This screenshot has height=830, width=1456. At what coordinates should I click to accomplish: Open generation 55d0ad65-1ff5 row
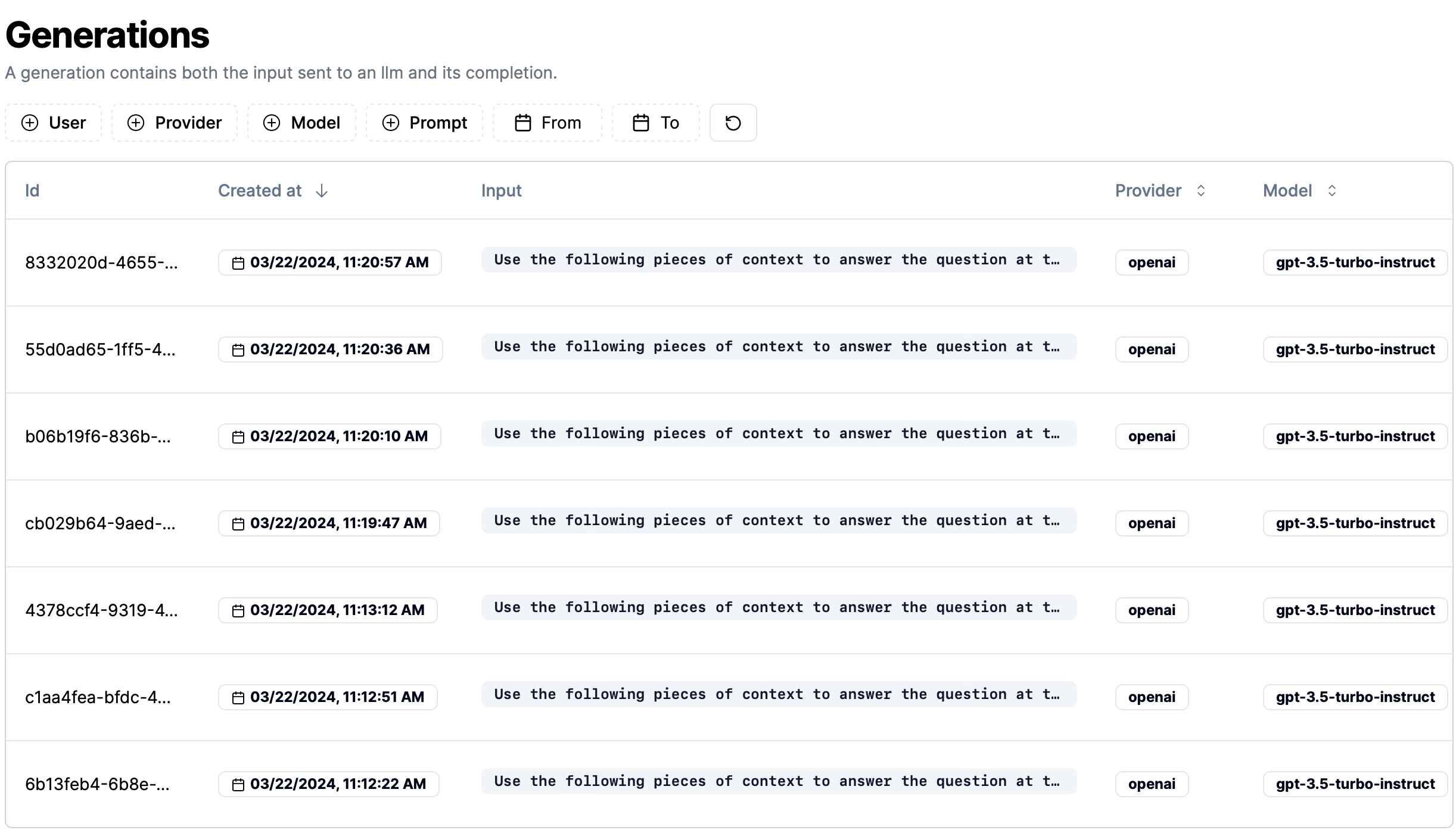point(100,350)
